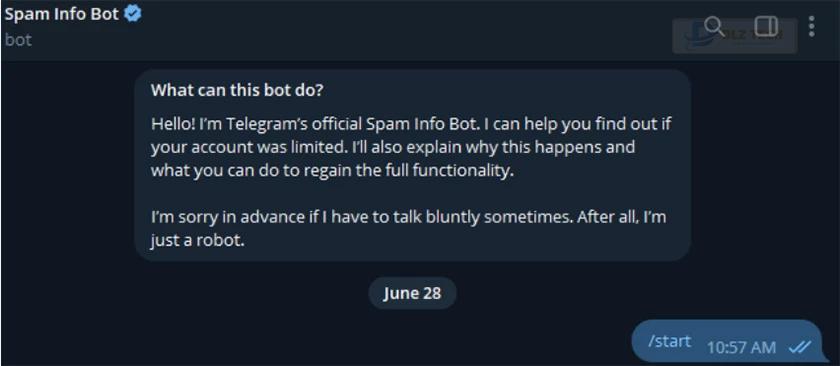The image size is (840, 366).
Task: Click the faded watermark logo in header
Action: pos(734,36)
